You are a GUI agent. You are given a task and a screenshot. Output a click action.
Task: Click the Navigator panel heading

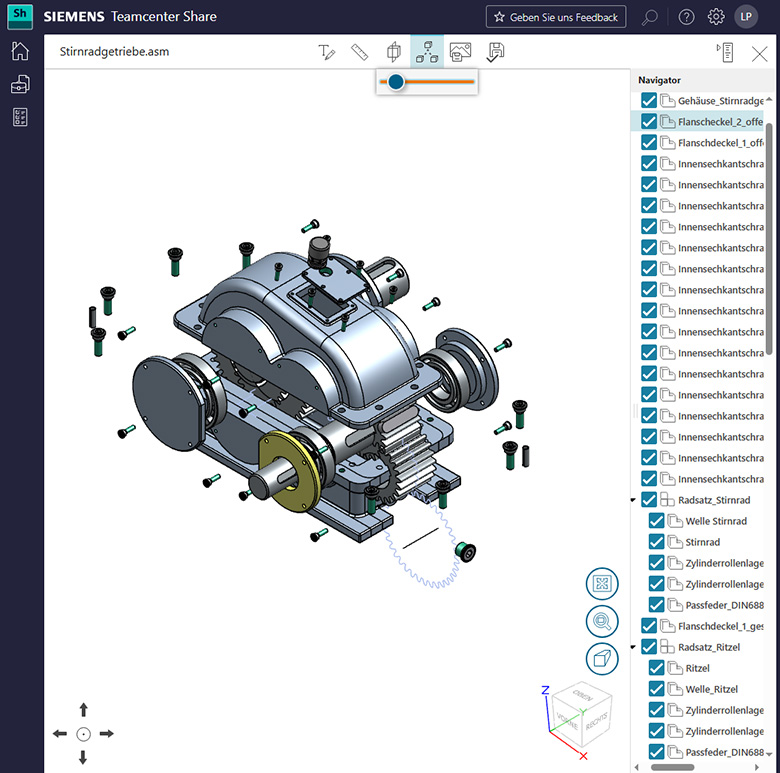coord(659,80)
